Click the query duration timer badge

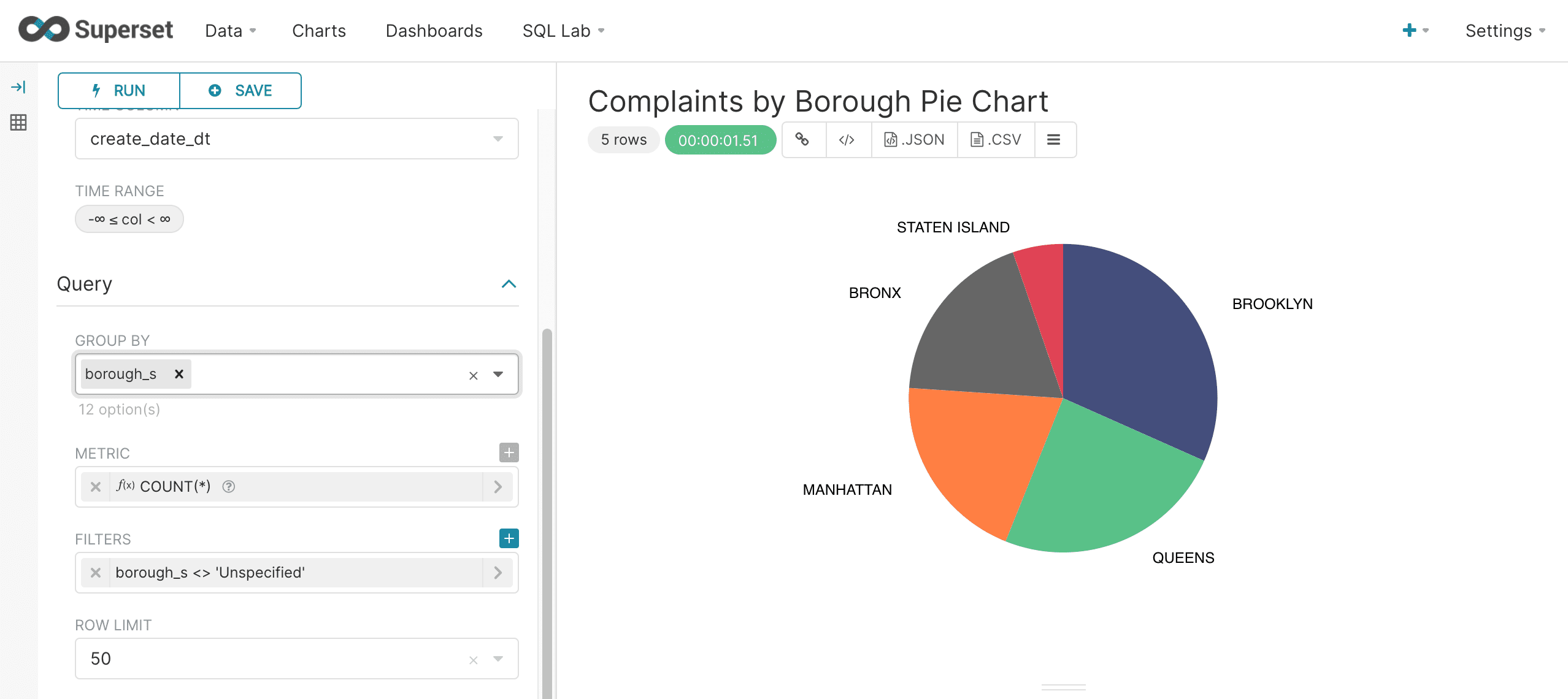(720, 140)
